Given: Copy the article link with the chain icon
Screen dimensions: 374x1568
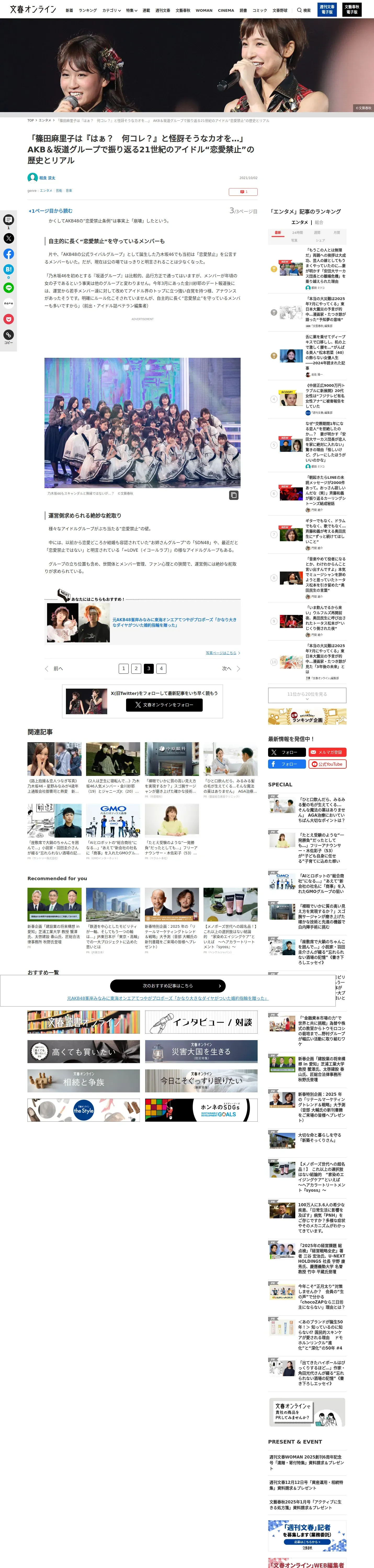Looking at the screenshot, I should (9, 335).
